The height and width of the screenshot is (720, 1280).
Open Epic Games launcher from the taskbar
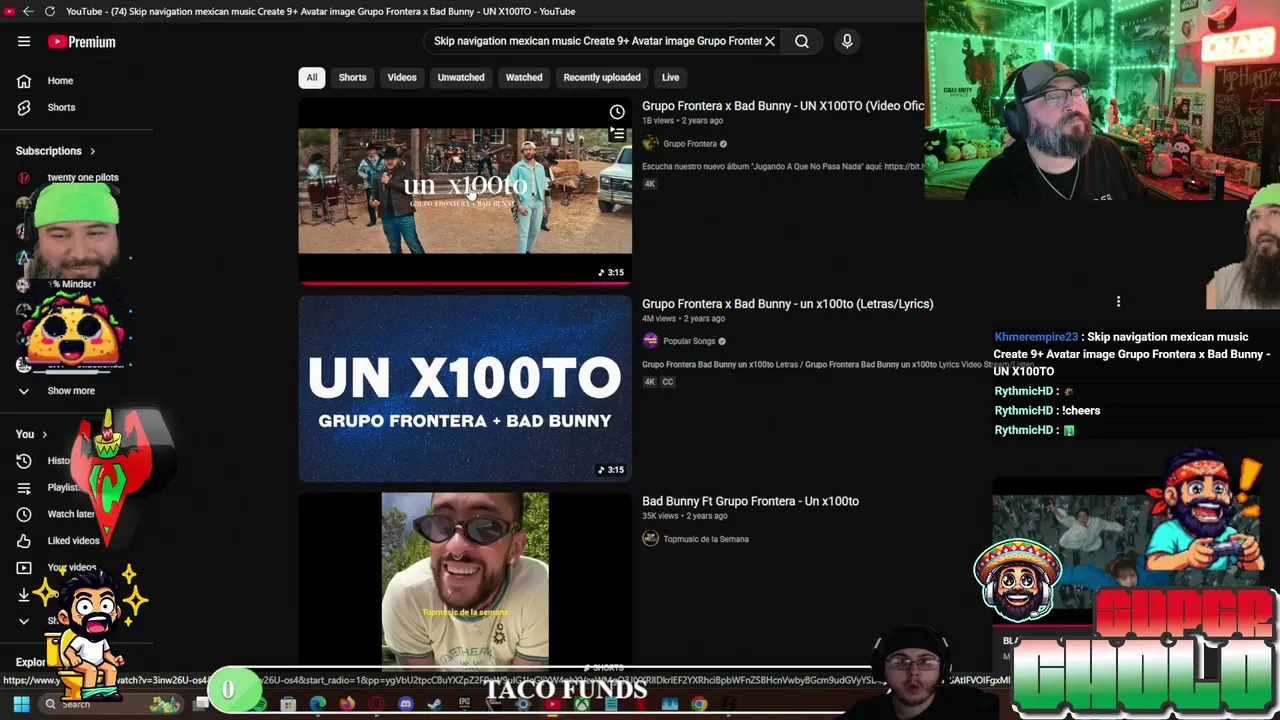[x=464, y=704]
